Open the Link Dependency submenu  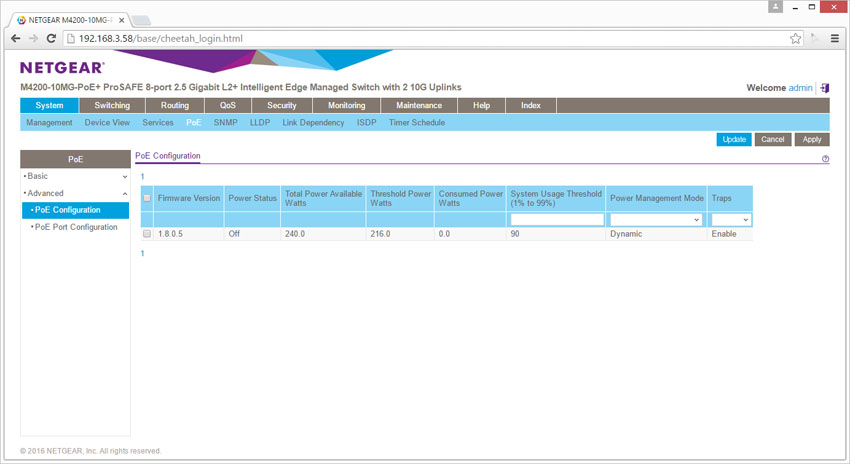click(x=313, y=123)
